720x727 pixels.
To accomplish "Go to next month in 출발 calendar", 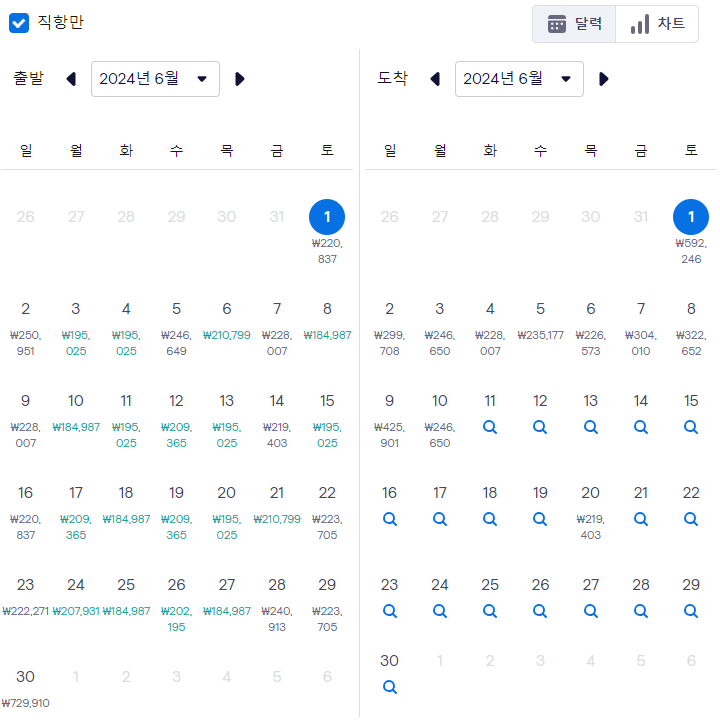I will [239, 79].
